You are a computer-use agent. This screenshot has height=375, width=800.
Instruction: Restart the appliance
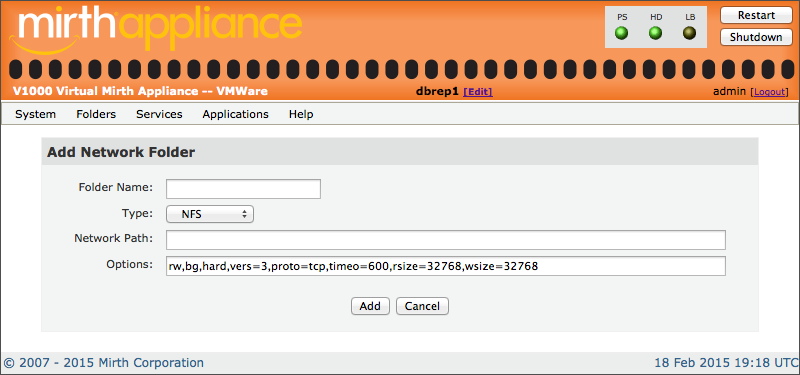pos(756,15)
